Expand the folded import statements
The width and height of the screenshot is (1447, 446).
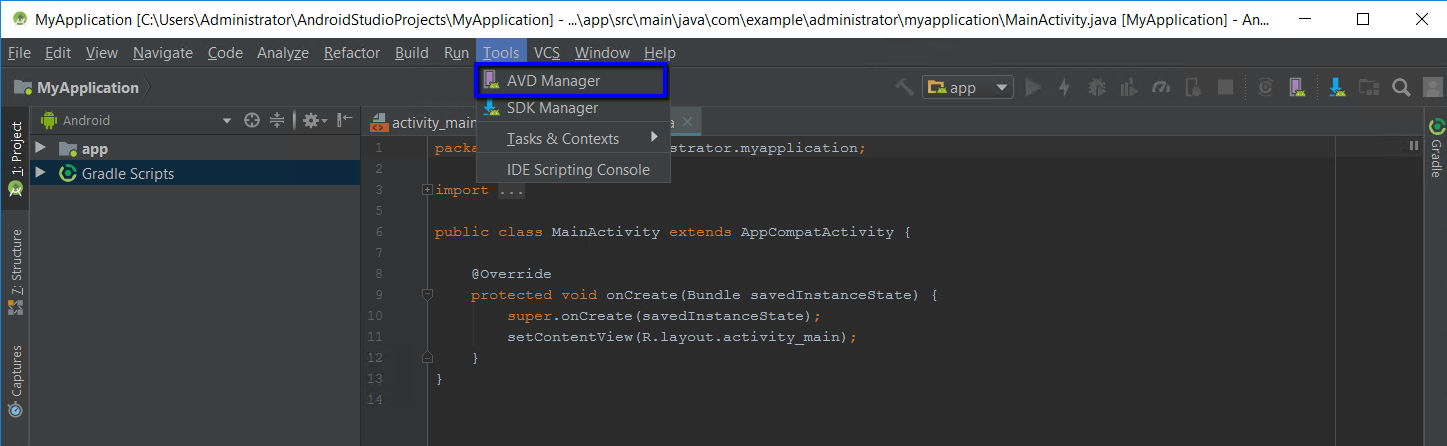click(x=427, y=190)
